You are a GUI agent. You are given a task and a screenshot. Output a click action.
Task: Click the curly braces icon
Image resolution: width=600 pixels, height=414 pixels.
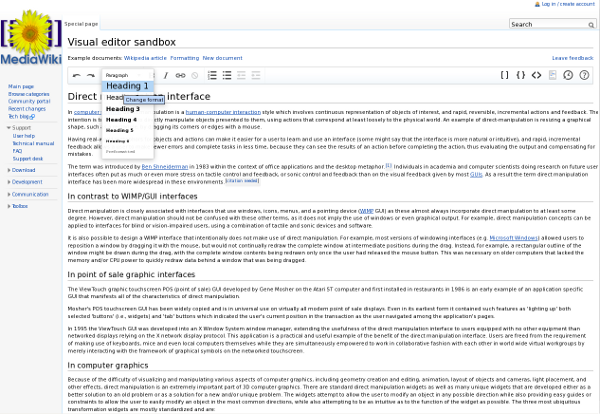(521, 75)
